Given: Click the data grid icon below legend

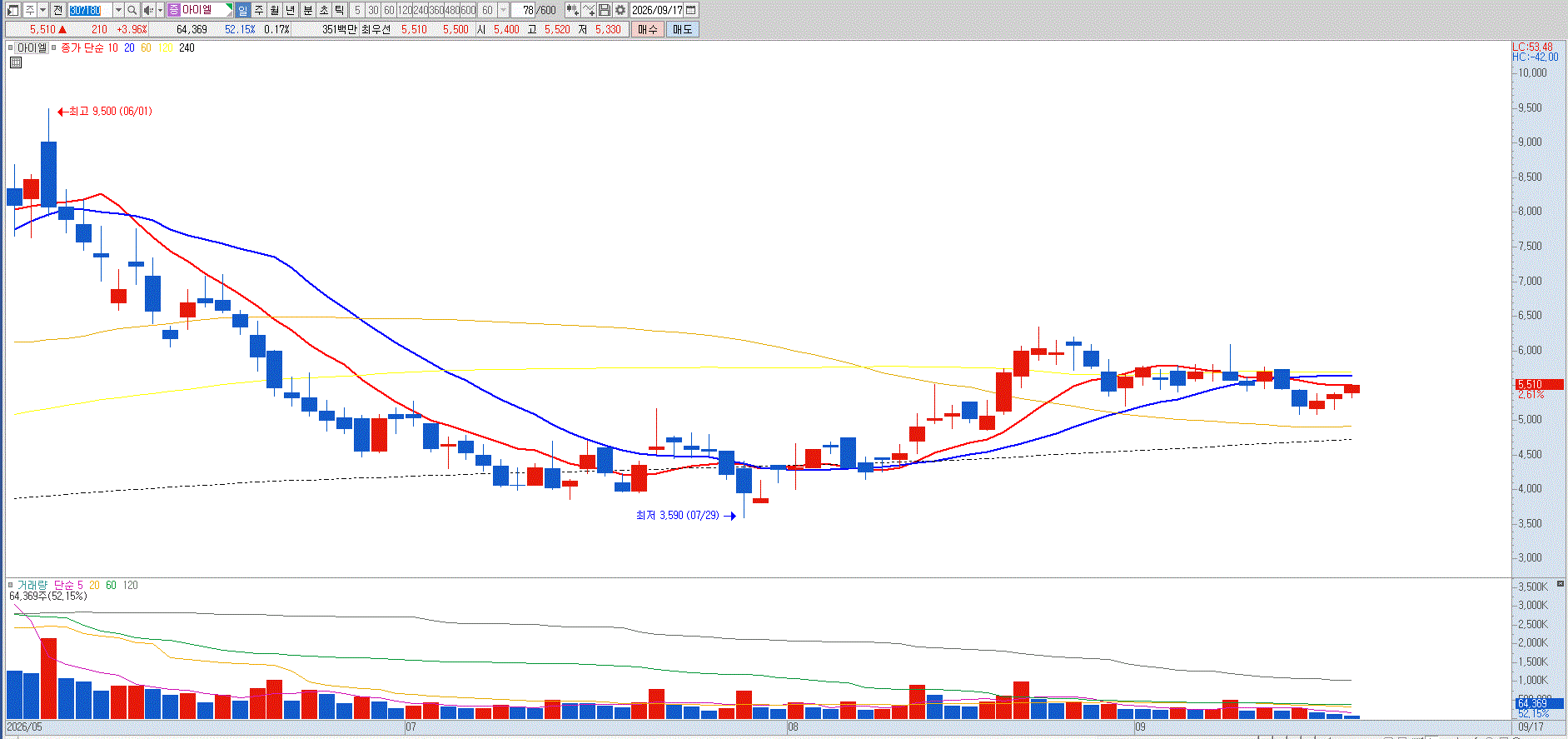Looking at the screenshot, I should pos(15,62).
